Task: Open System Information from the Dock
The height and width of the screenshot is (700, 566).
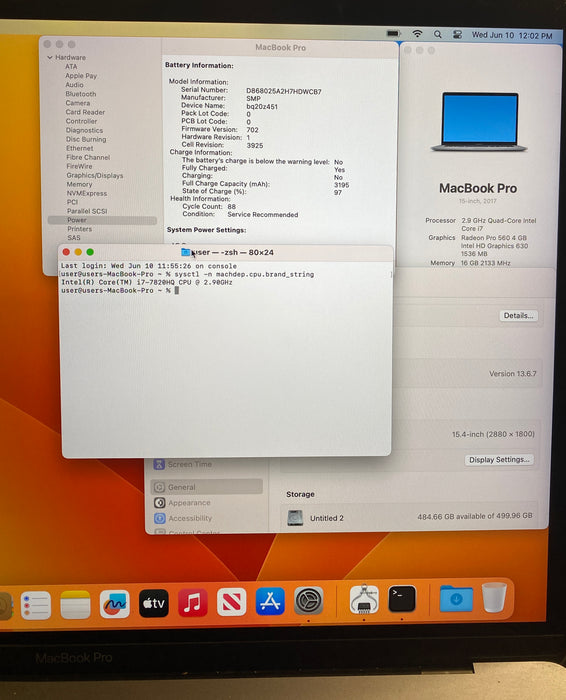Action: pos(364,600)
